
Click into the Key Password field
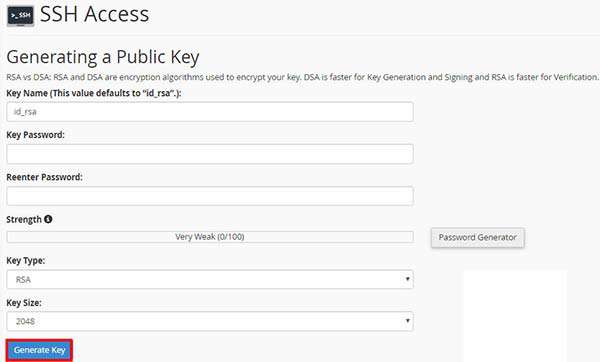click(210, 154)
